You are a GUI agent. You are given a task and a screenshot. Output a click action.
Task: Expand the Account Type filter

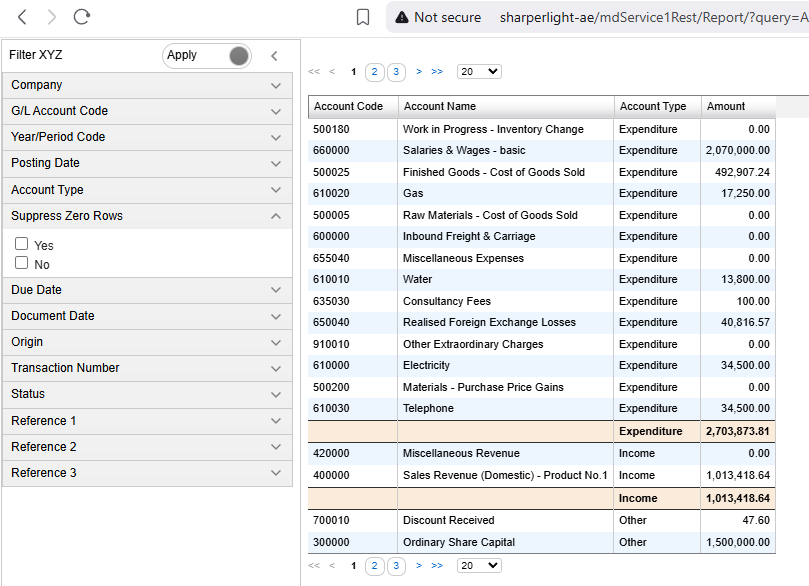pos(147,190)
